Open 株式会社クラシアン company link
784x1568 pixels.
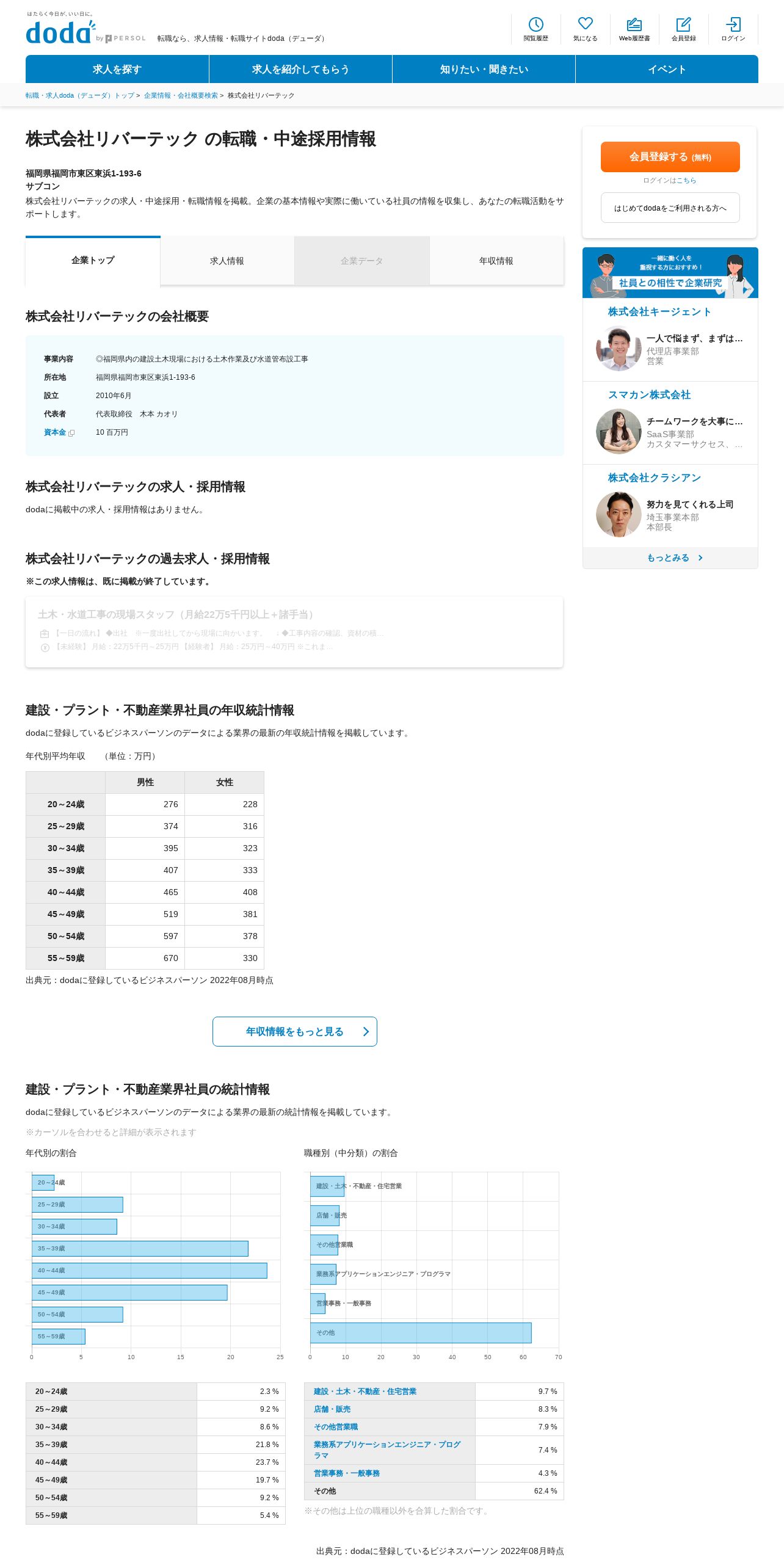click(654, 477)
